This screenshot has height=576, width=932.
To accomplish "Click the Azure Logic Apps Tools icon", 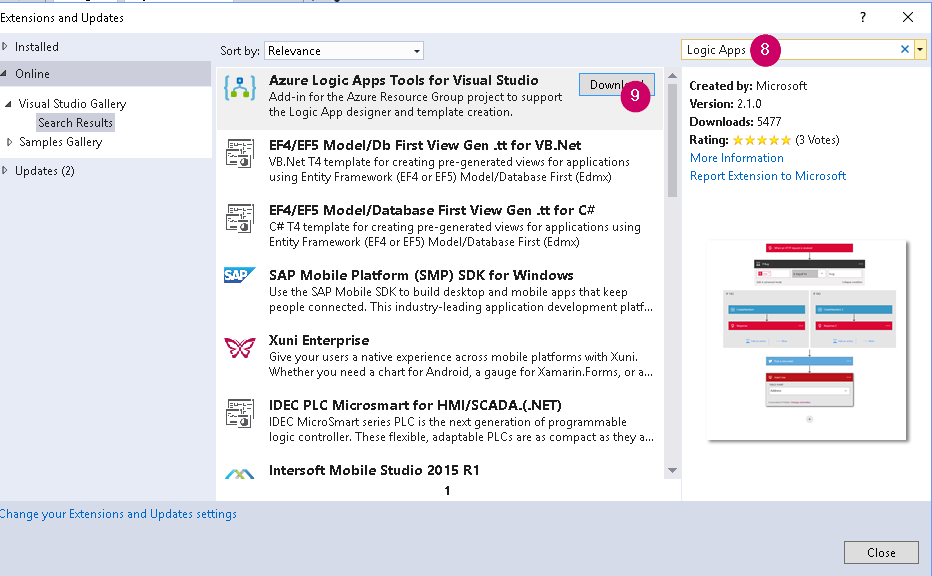I will pyautogui.click(x=240, y=88).
